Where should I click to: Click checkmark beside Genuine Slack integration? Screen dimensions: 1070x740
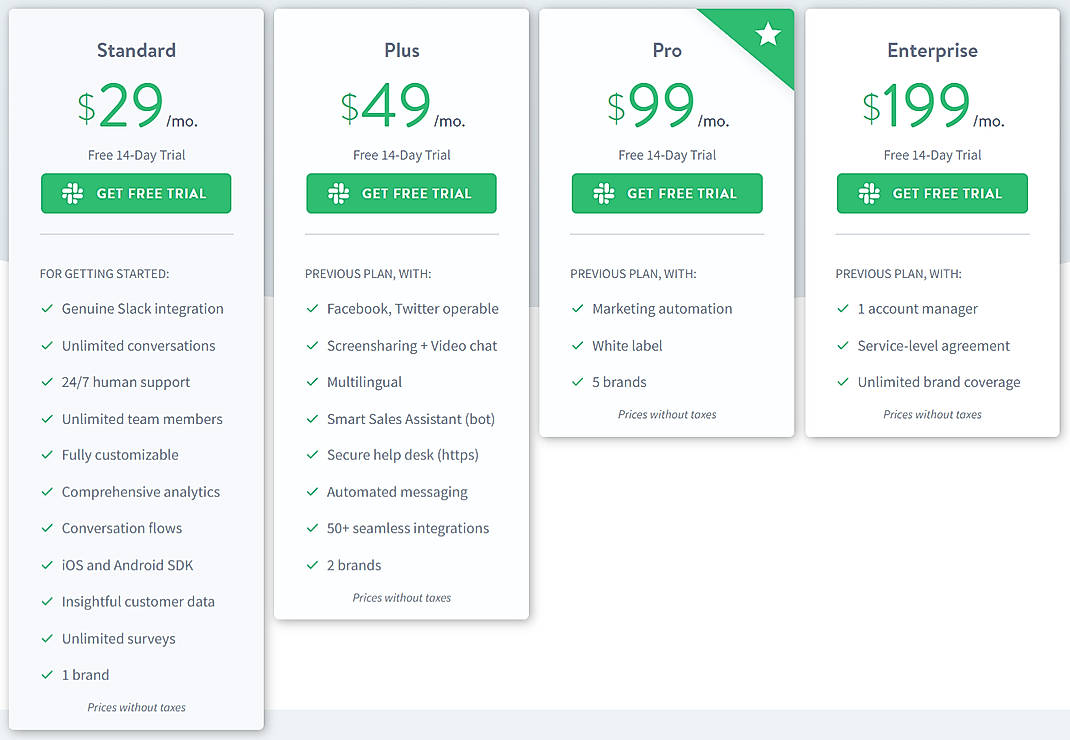(47, 309)
